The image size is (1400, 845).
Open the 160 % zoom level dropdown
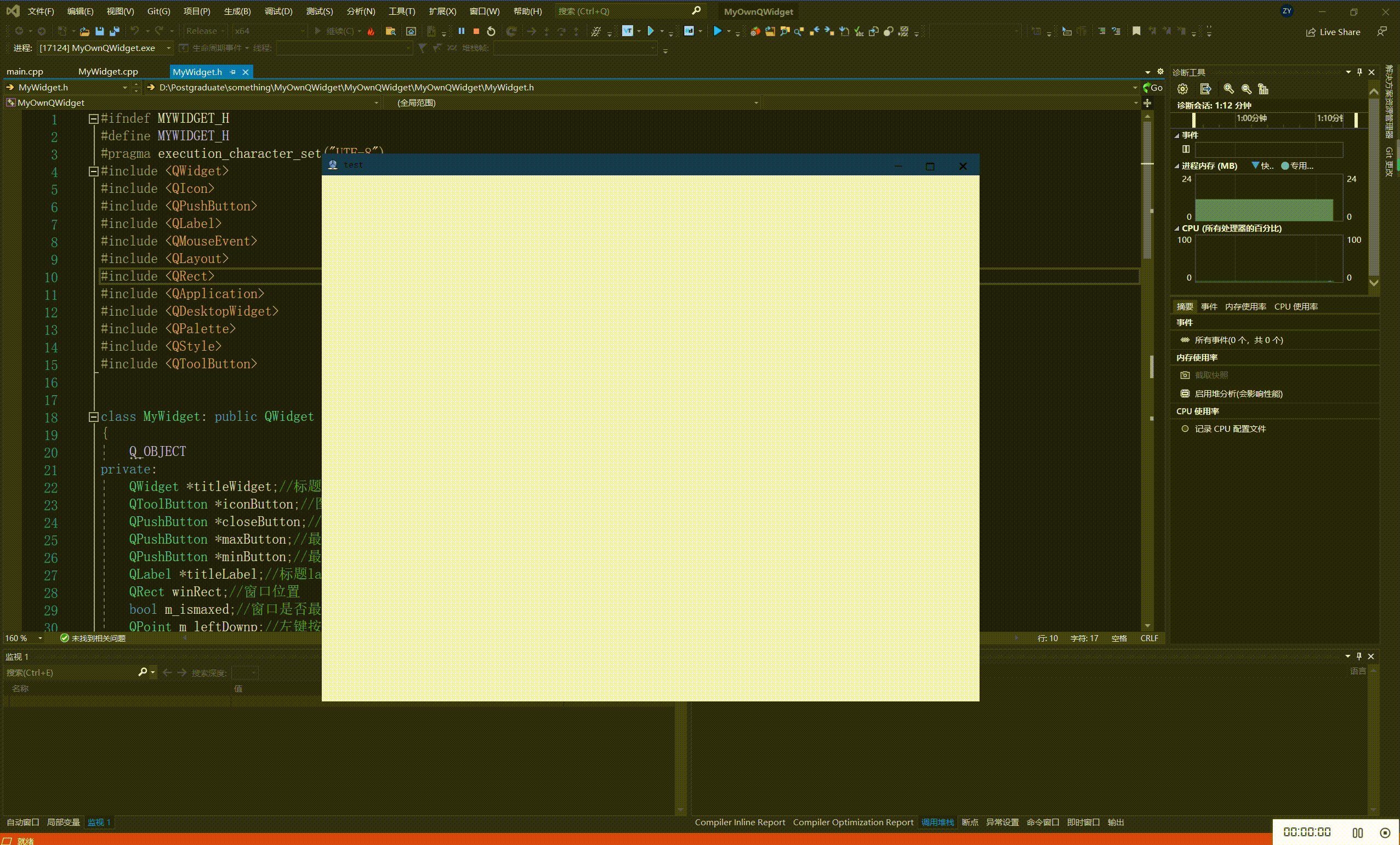point(40,638)
